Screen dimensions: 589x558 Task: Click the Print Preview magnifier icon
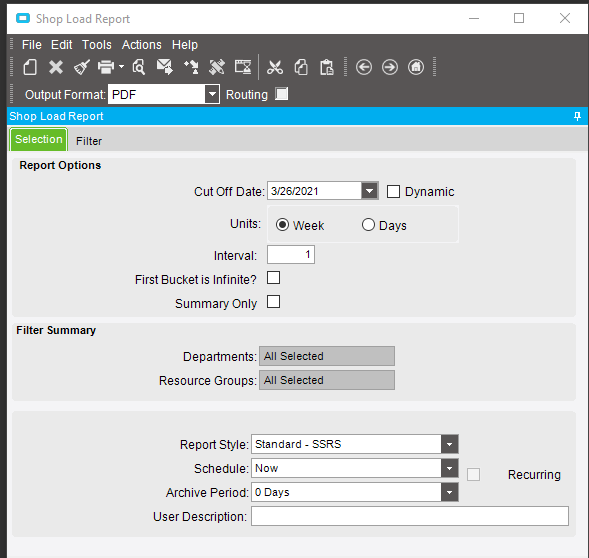tap(139, 68)
